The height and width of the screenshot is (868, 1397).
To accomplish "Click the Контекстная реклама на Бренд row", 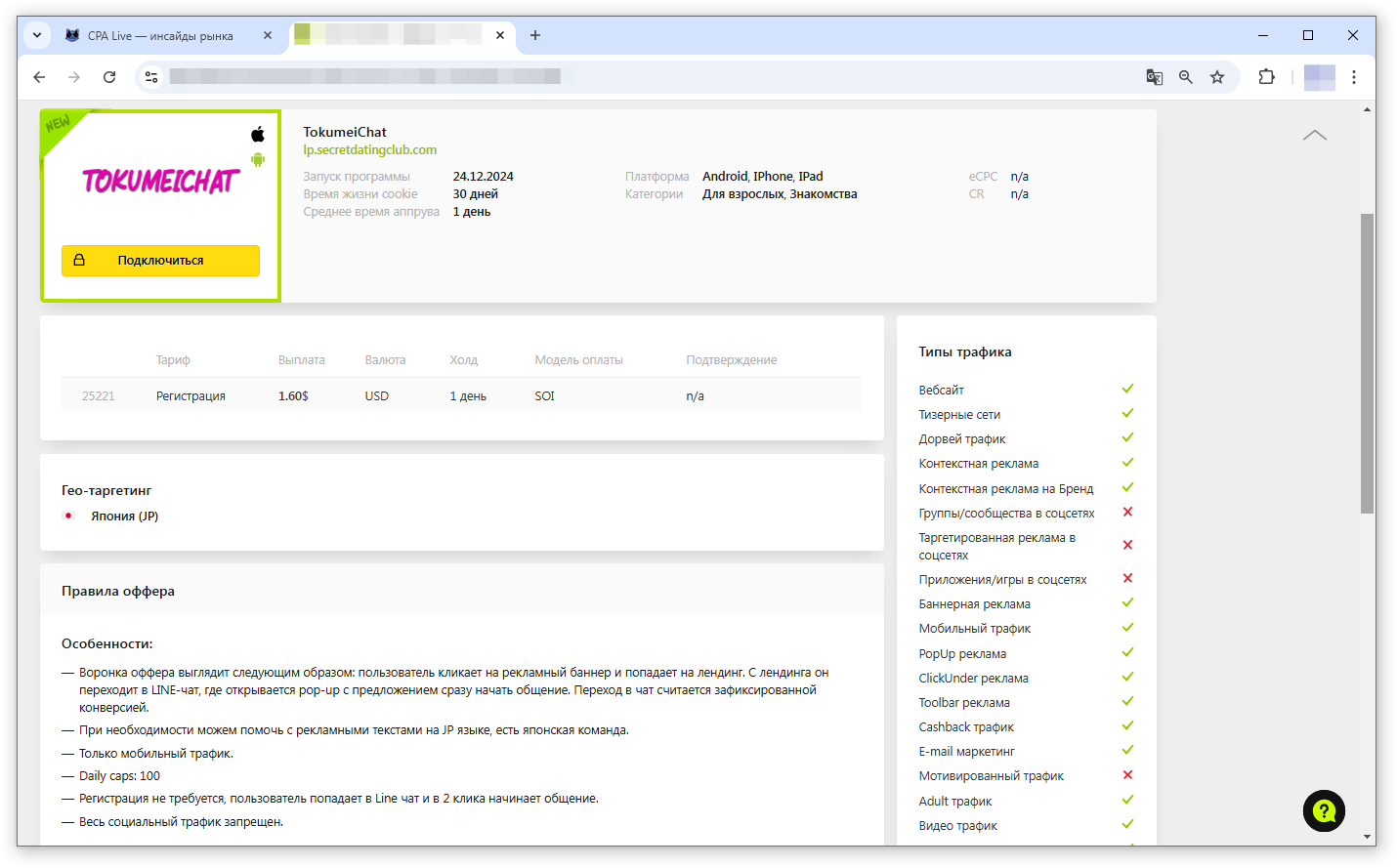I will tap(1026, 488).
